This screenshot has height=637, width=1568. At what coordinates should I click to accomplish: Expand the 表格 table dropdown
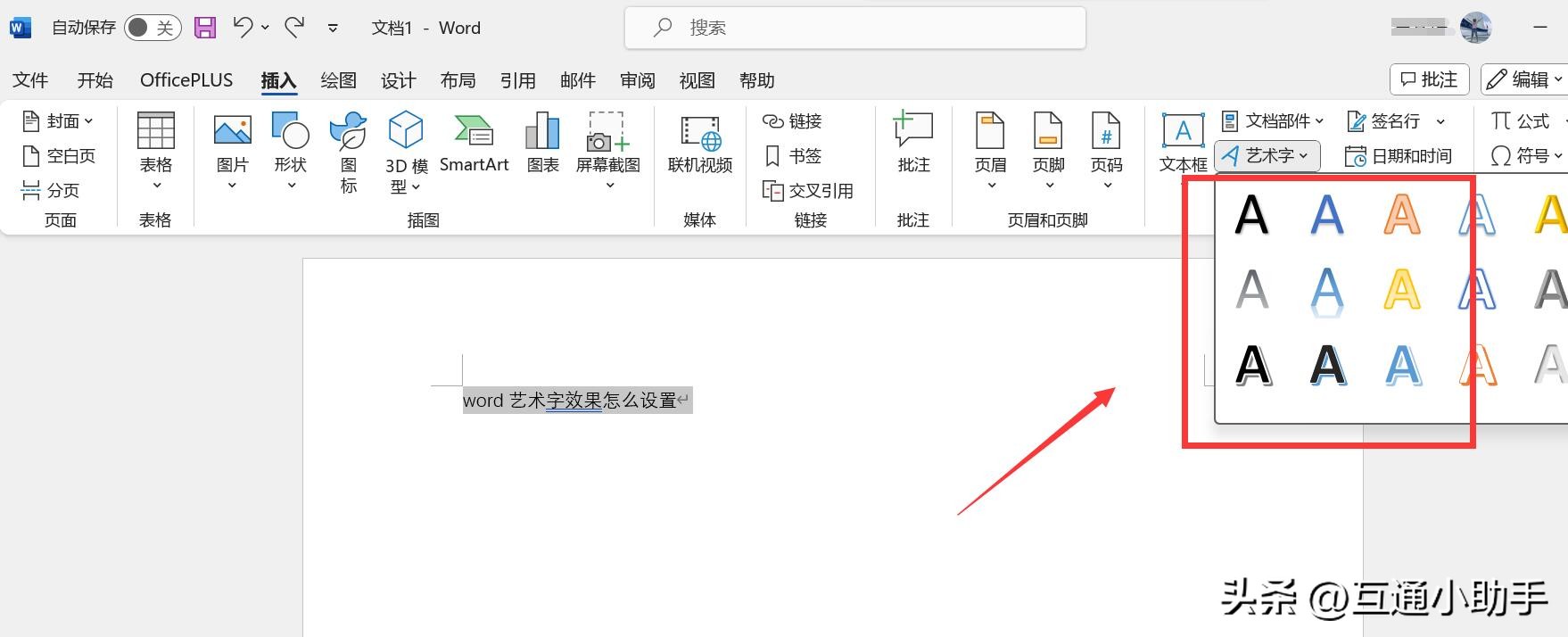tap(156, 152)
